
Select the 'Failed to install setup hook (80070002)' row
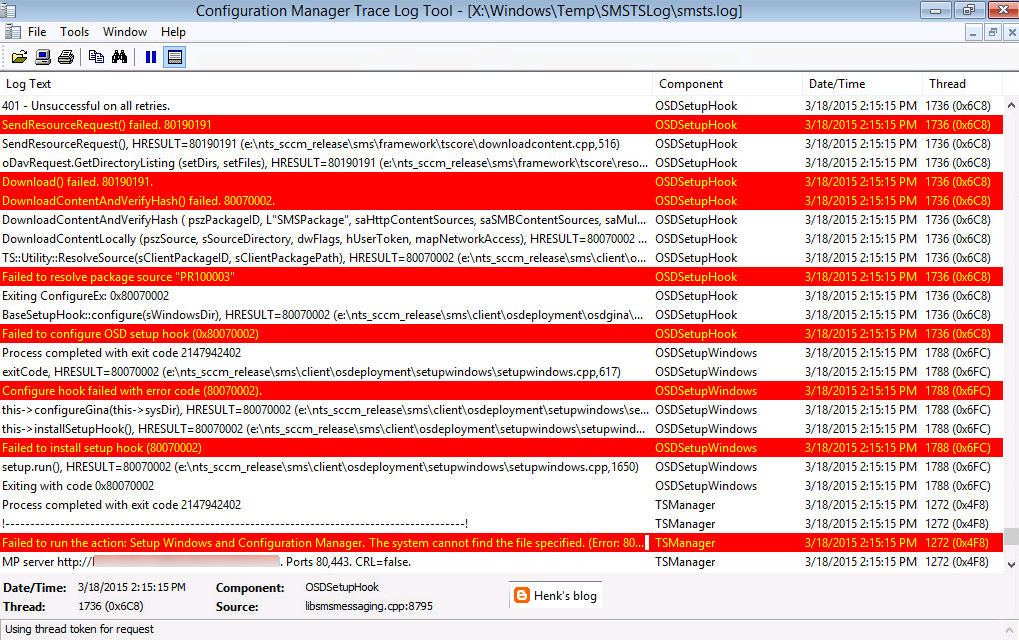click(x=501, y=448)
